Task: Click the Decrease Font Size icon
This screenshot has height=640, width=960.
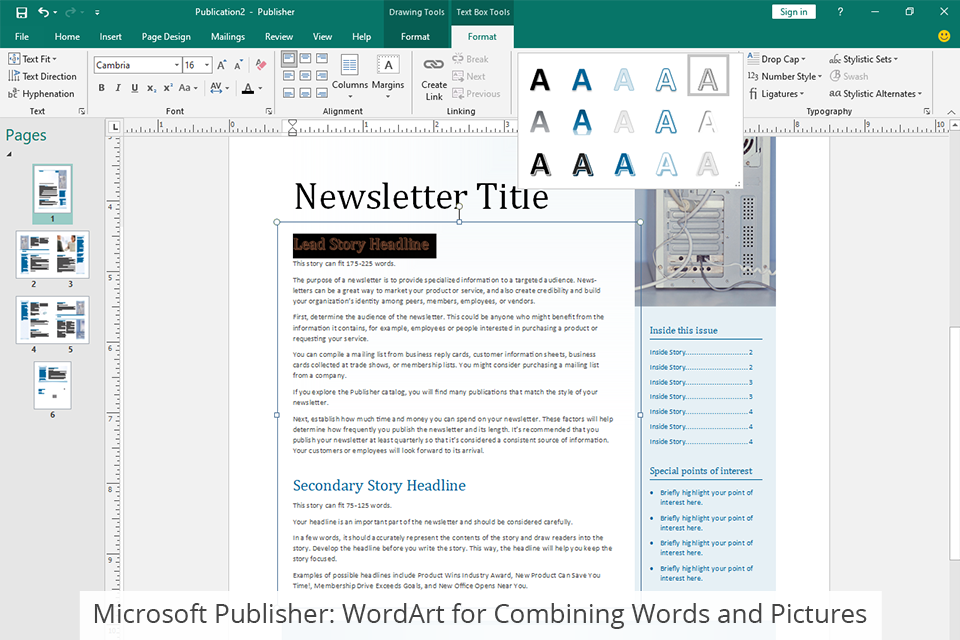Action: click(238, 65)
